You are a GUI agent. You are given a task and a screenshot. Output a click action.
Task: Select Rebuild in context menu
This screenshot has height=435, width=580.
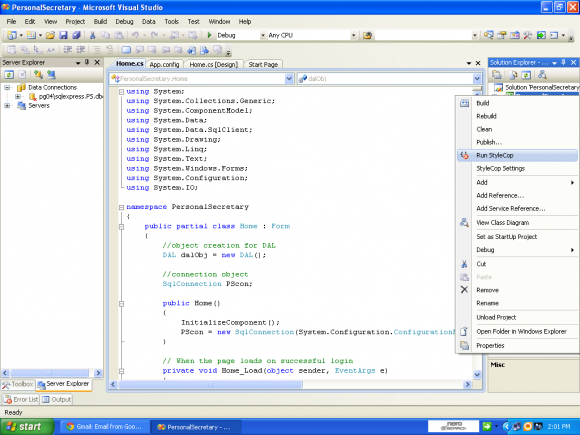tap(517, 116)
